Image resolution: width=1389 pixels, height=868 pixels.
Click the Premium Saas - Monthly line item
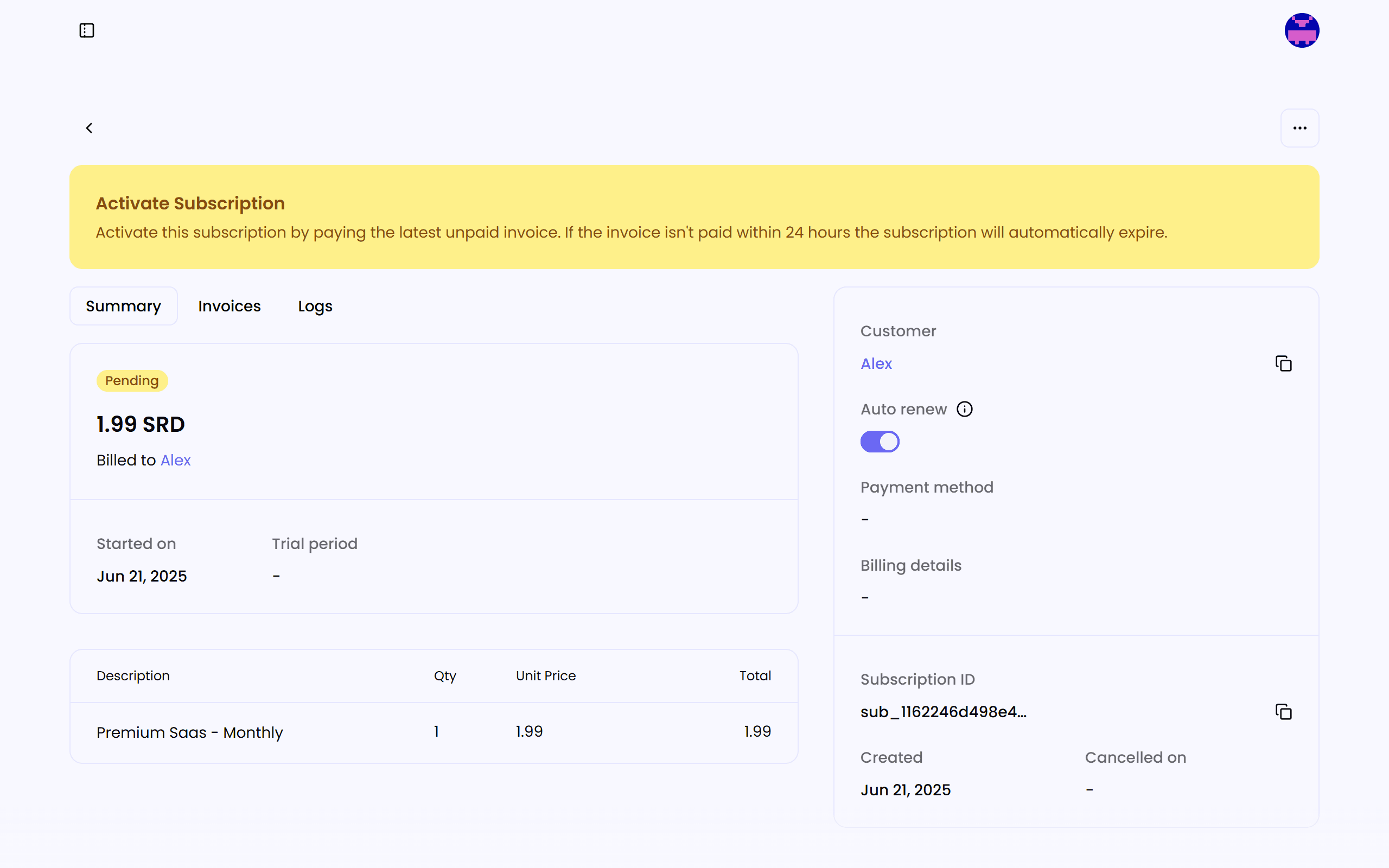[x=189, y=732]
